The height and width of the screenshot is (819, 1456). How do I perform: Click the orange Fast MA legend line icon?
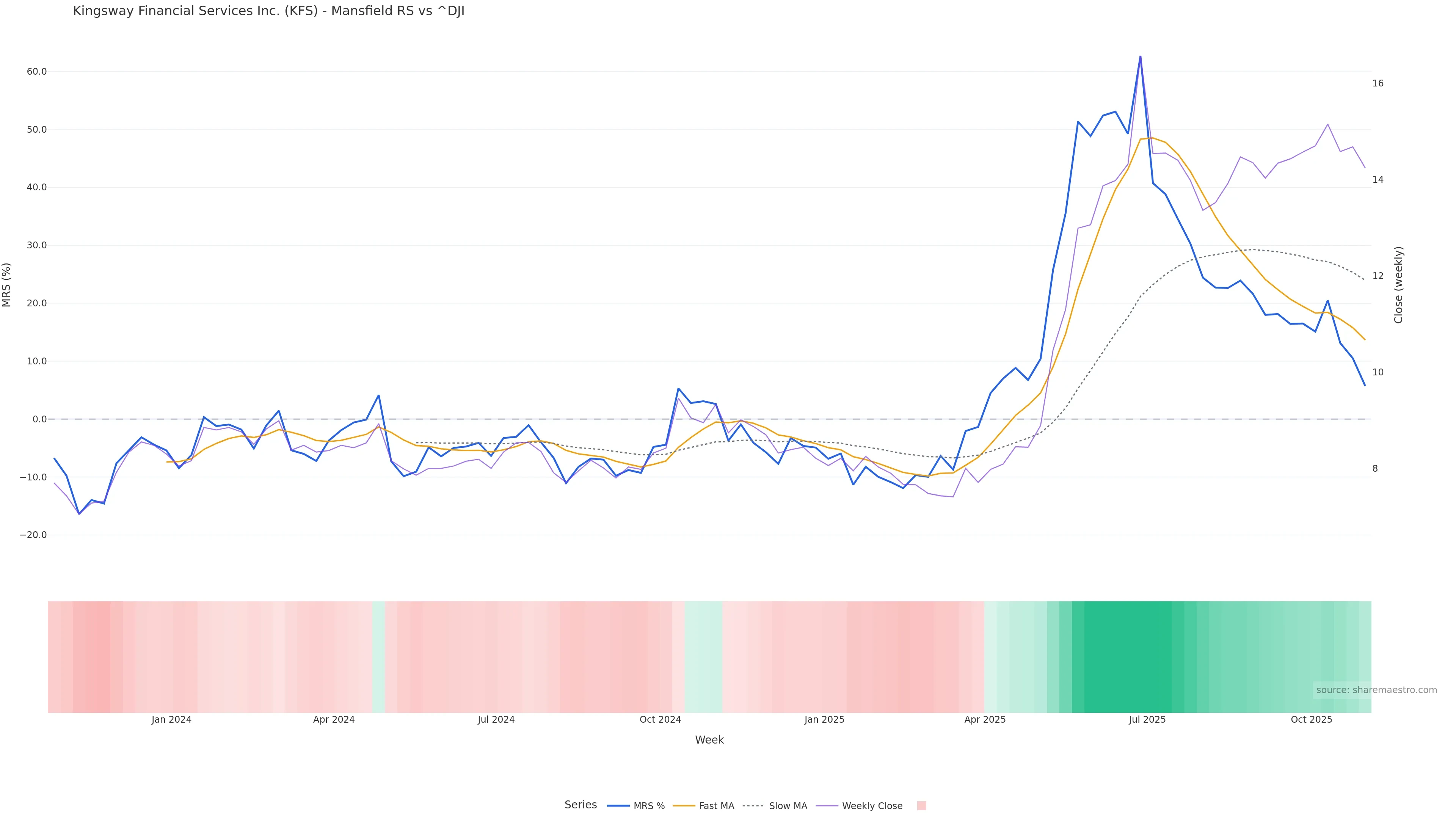(x=684, y=806)
